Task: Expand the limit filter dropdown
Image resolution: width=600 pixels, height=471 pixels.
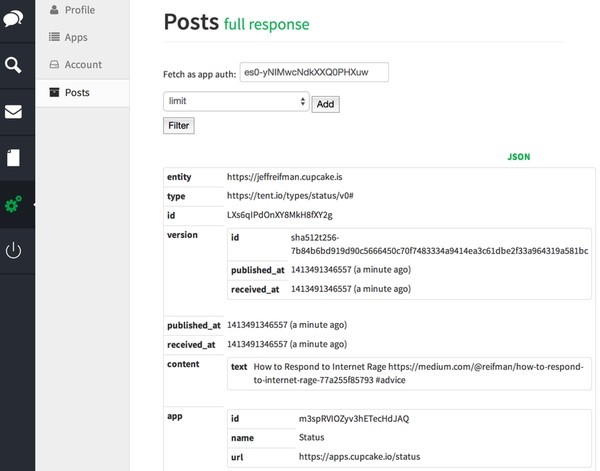Action: (235, 101)
